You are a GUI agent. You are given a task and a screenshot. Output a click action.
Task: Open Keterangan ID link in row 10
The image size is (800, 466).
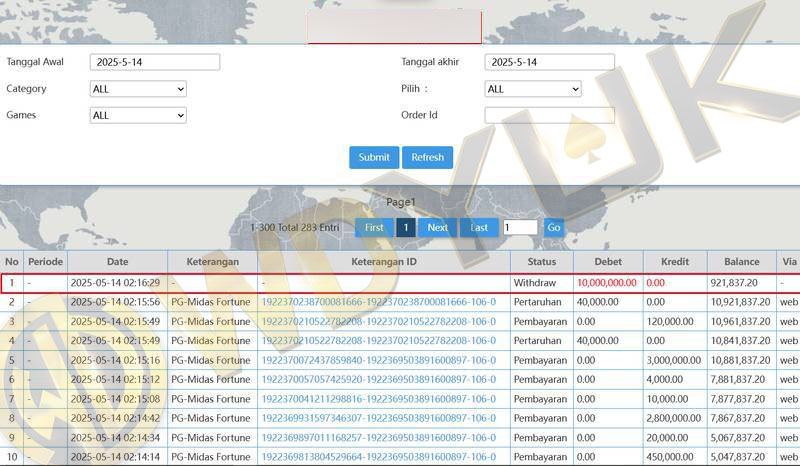(378, 457)
